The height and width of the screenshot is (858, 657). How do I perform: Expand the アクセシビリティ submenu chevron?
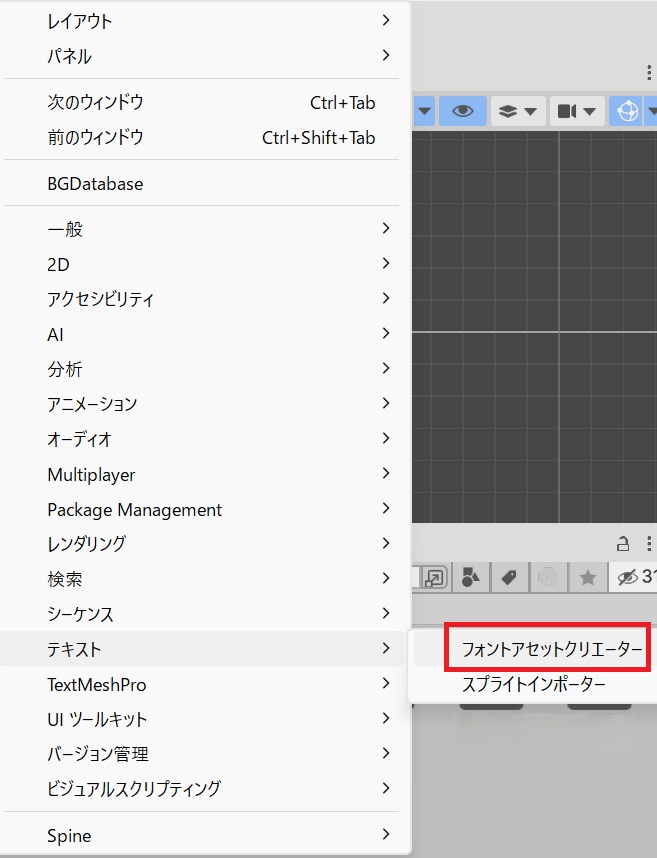386,298
